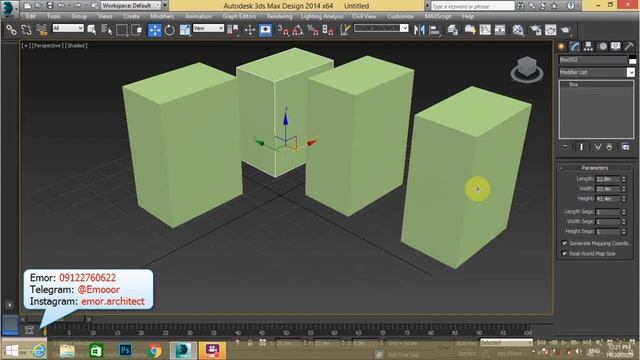This screenshot has height=360, width=640.
Task: Click the Length Segs value field
Action: pyautogui.click(x=607, y=212)
